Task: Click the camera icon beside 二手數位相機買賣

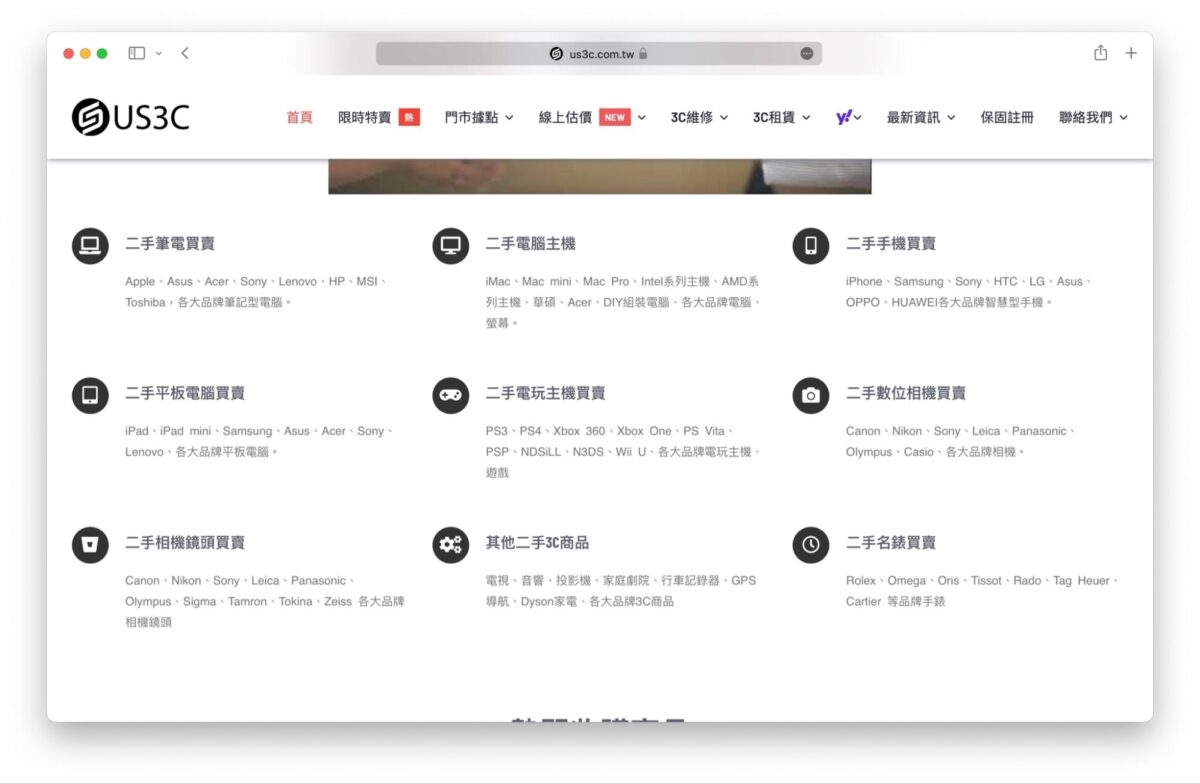Action: click(811, 395)
